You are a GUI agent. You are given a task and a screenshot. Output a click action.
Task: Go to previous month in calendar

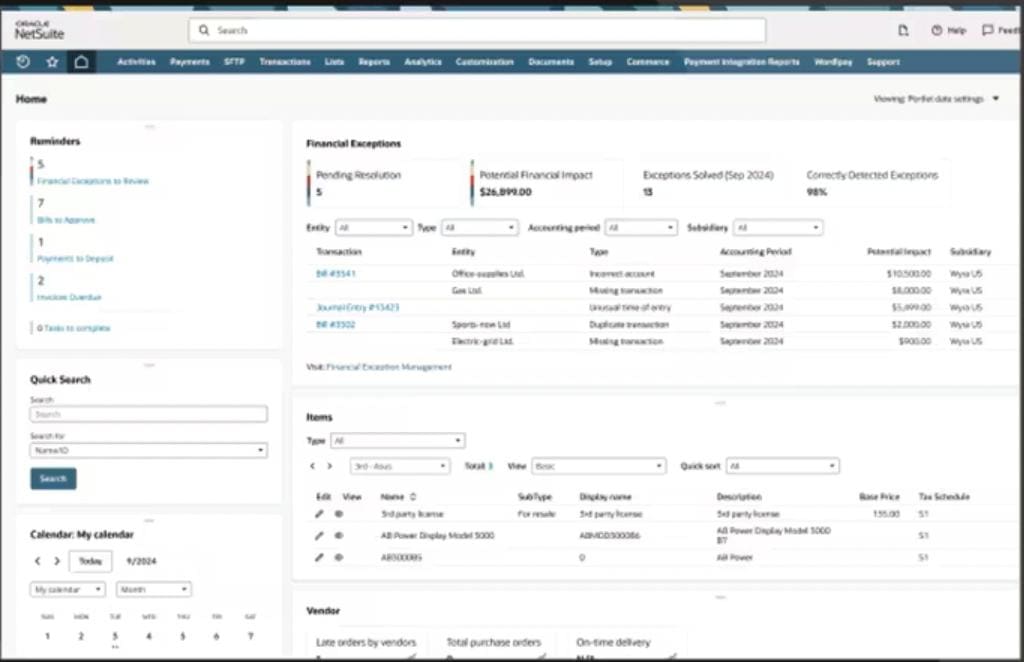pyautogui.click(x=38, y=561)
